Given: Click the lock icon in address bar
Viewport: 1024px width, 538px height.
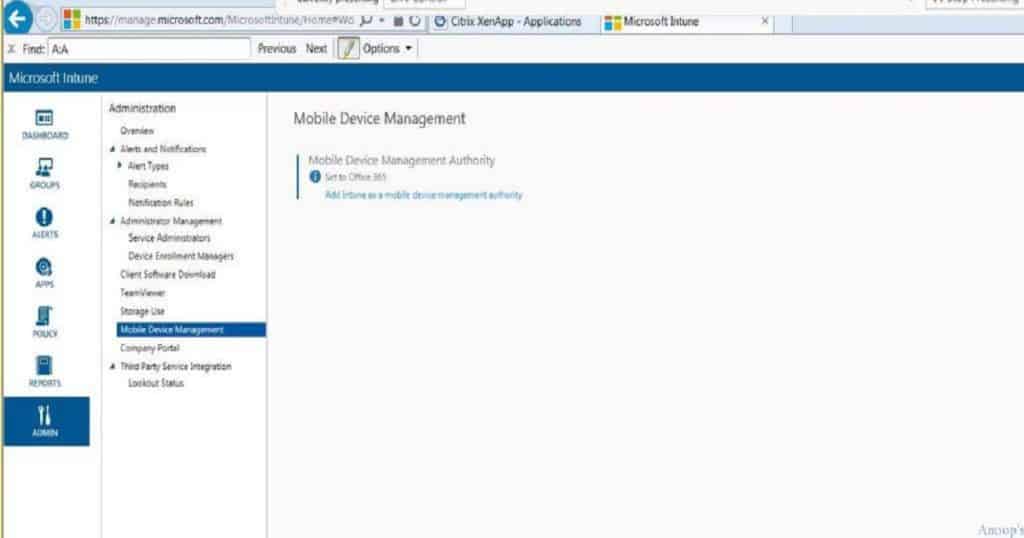Looking at the screenshot, I should (x=398, y=21).
